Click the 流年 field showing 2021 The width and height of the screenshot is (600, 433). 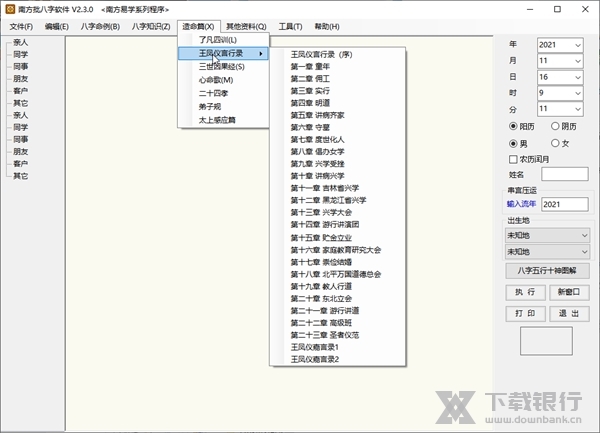point(565,204)
